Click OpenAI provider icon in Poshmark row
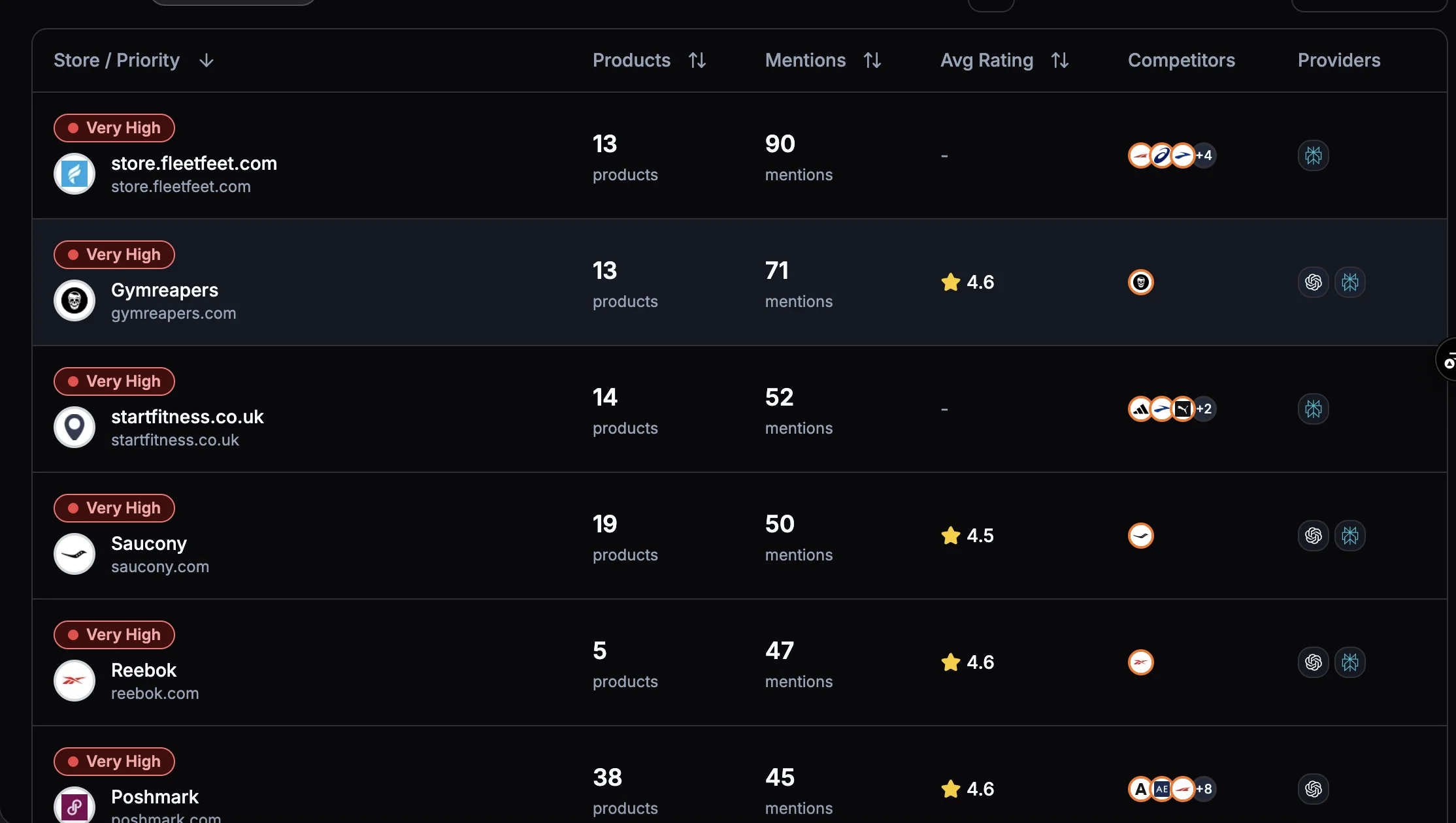Image resolution: width=1456 pixels, height=823 pixels. pyautogui.click(x=1313, y=789)
